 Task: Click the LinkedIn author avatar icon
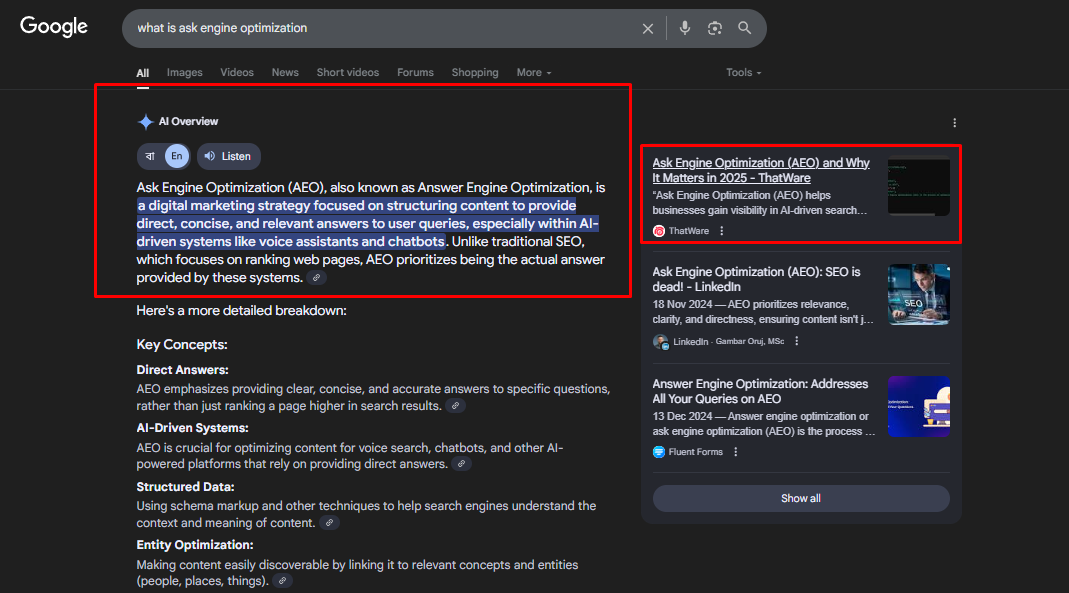(661, 341)
